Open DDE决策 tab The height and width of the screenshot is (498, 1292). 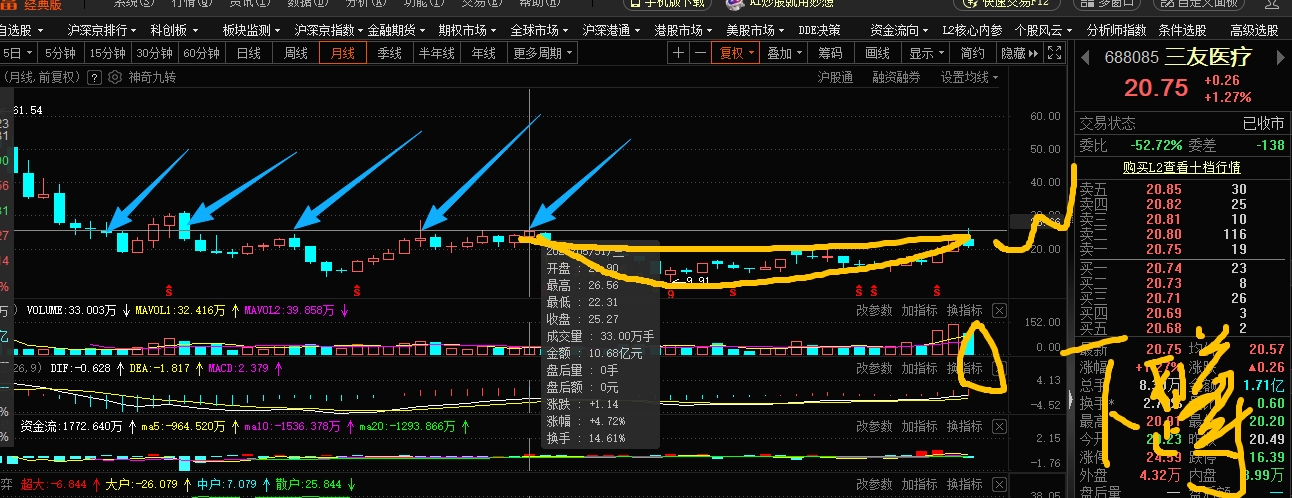point(819,31)
